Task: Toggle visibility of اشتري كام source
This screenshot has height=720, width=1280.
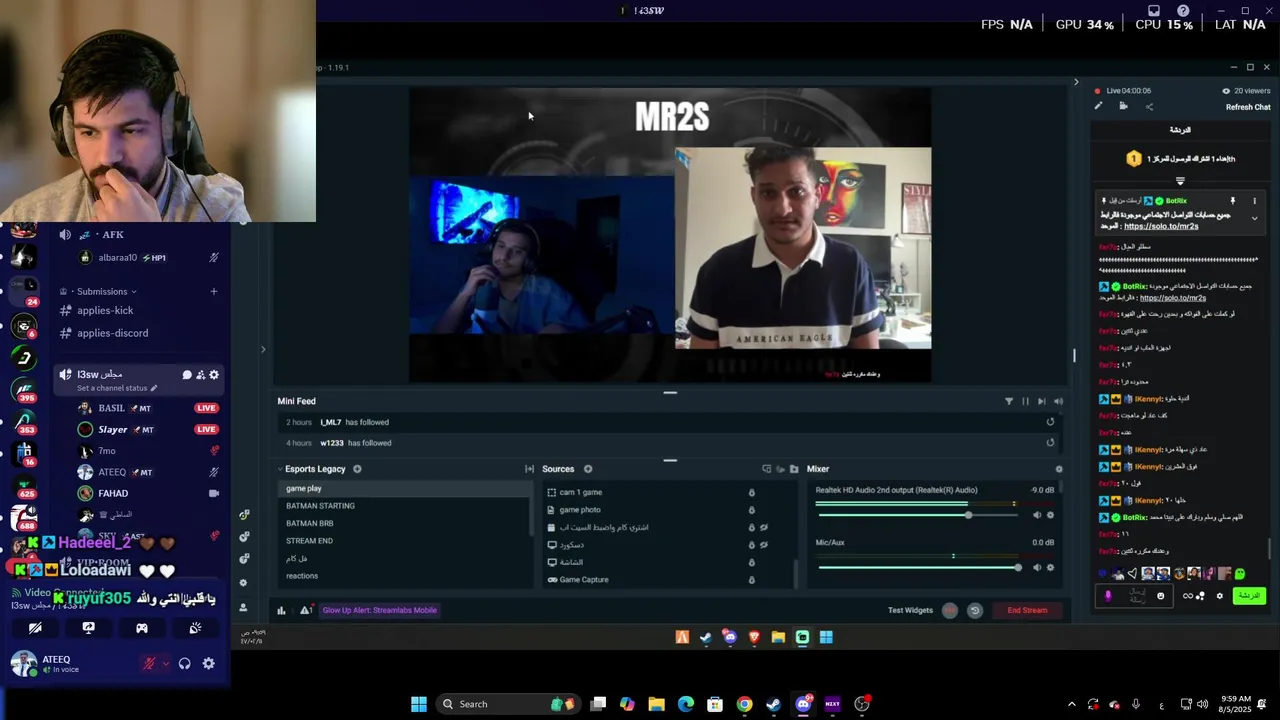Action: [x=764, y=527]
